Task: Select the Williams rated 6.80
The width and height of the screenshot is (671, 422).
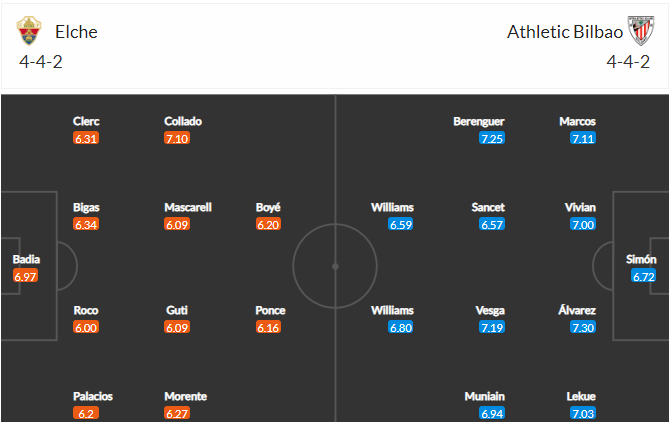Action: 392,310
